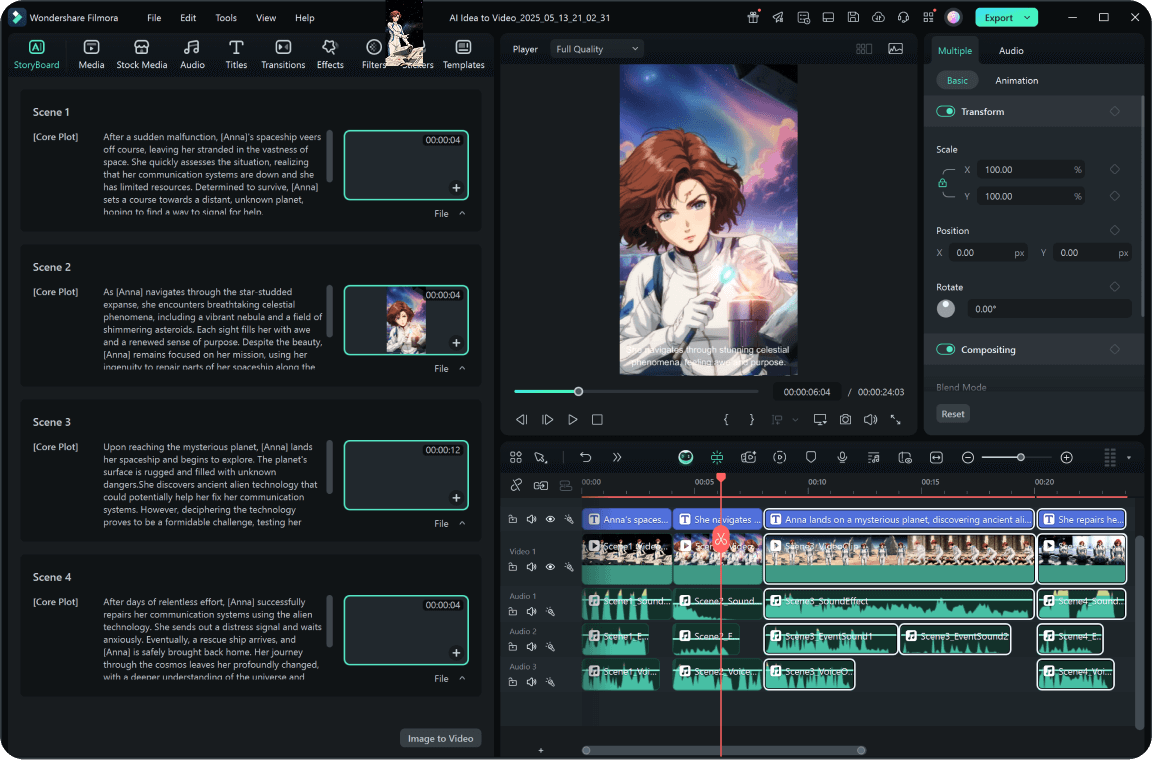The width and height of the screenshot is (1152, 760).
Task: Click the volume icon in player
Action: tap(871, 420)
